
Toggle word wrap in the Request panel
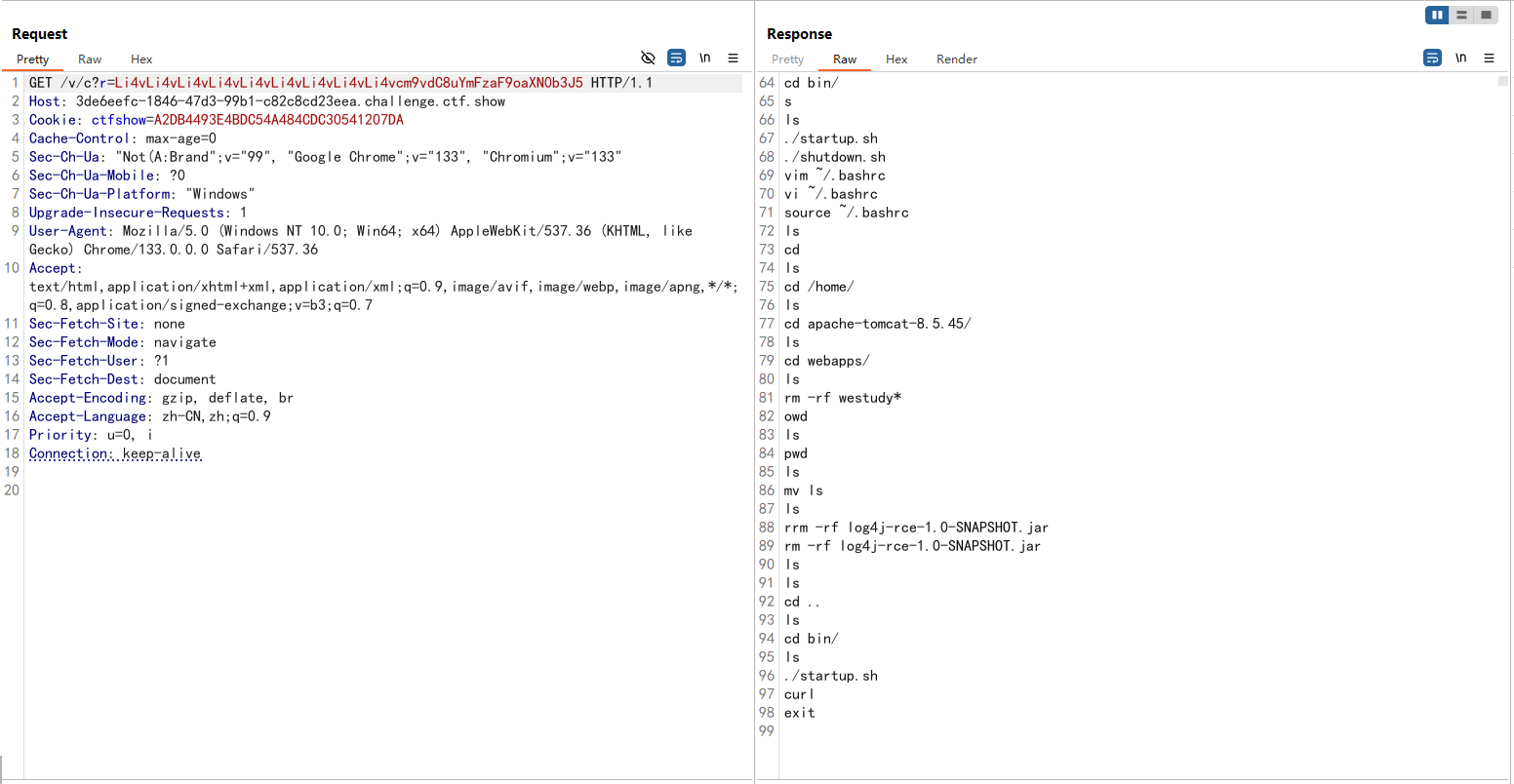pyautogui.click(x=676, y=59)
